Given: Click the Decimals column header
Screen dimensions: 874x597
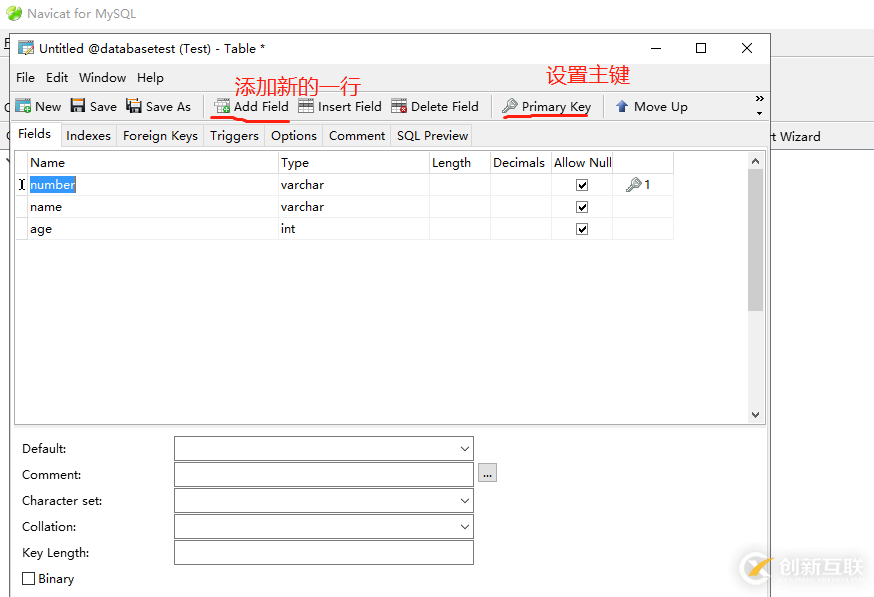Looking at the screenshot, I should [521, 162].
